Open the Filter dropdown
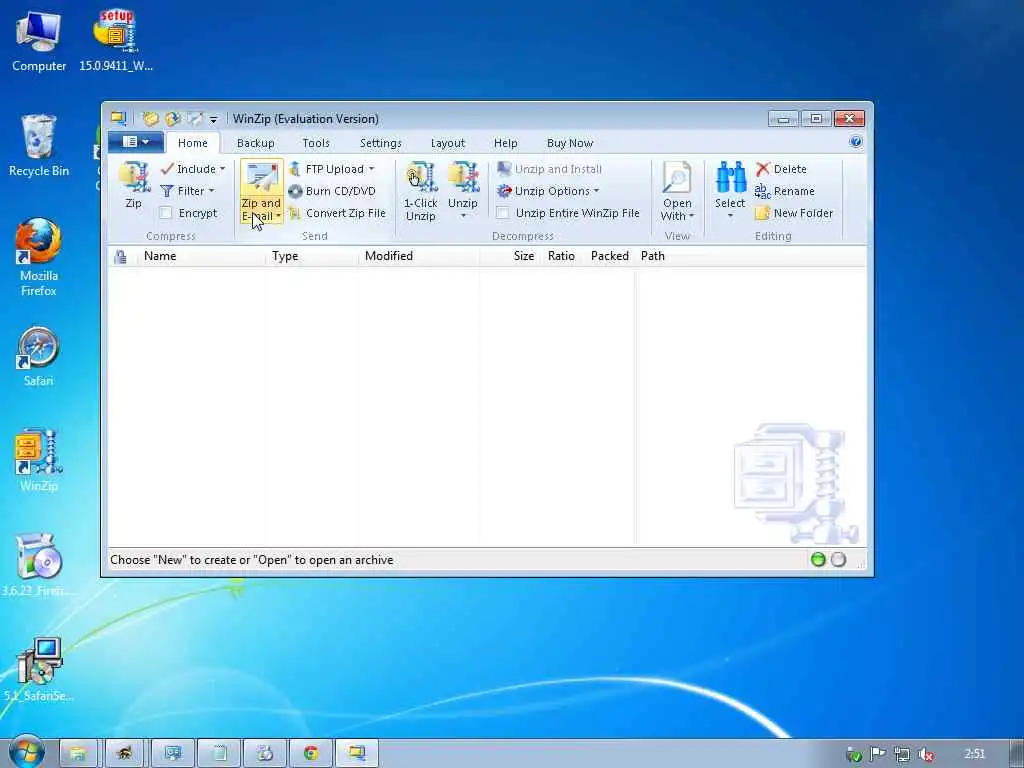 187,191
